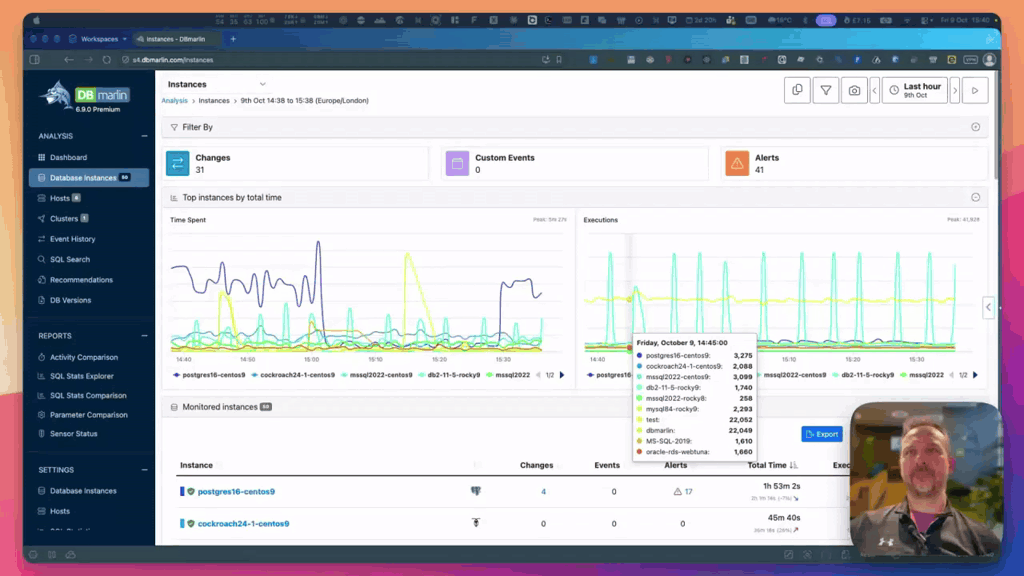Click the SQL Stats Explorer icon
1024x576 pixels.
click(x=42, y=376)
